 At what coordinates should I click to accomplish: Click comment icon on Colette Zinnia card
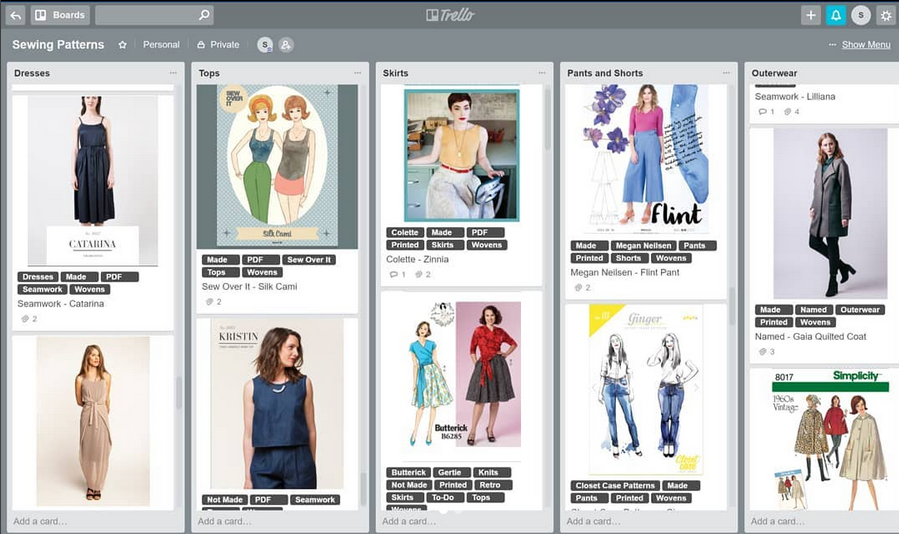click(x=393, y=275)
